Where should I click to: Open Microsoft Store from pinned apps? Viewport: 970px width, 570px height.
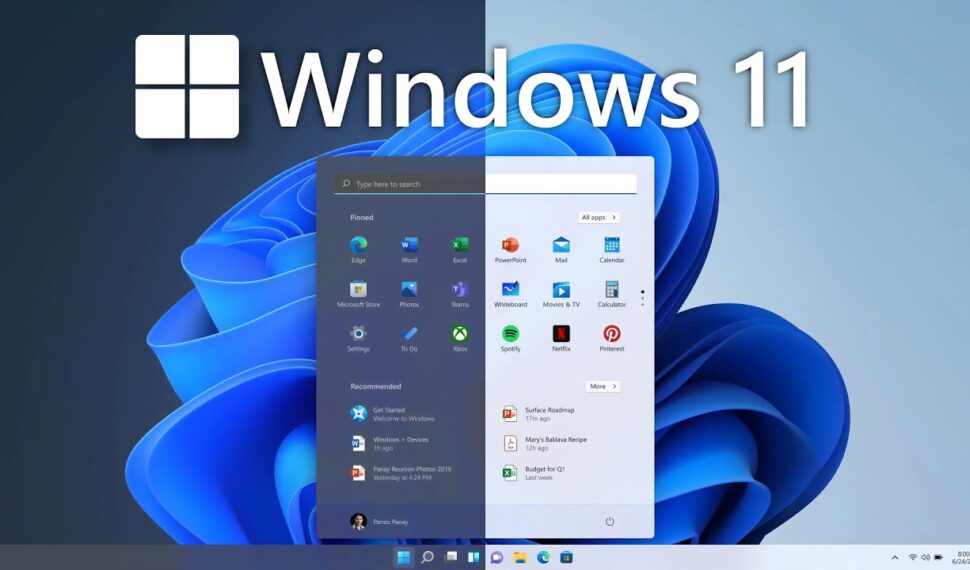pyautogui.click(x=358, y=290)
